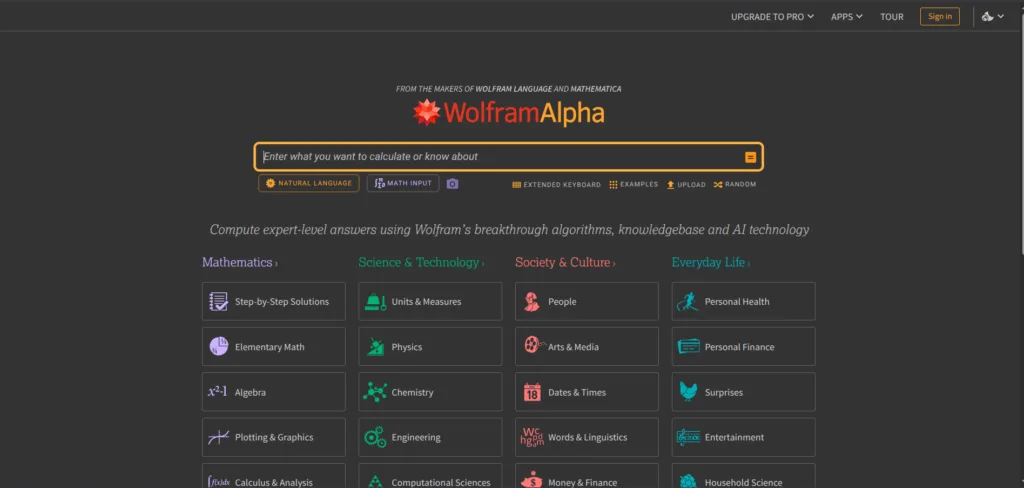Open the Surprises topic
This screenshot has width=1024, height=488.
743,392
